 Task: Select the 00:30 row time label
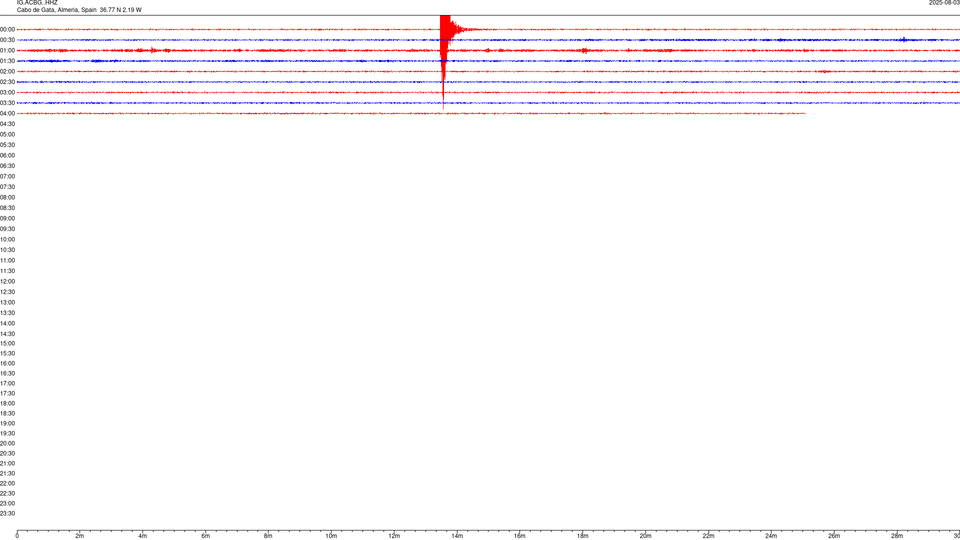[8, 40]
